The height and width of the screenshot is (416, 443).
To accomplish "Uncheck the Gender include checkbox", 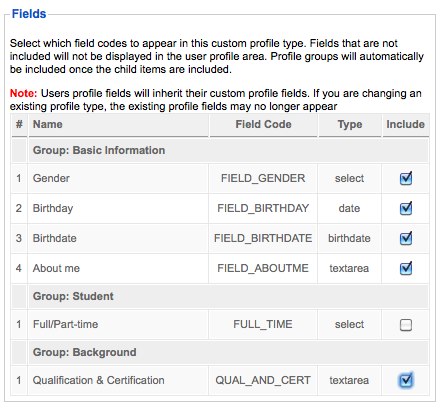I will 406,178.
